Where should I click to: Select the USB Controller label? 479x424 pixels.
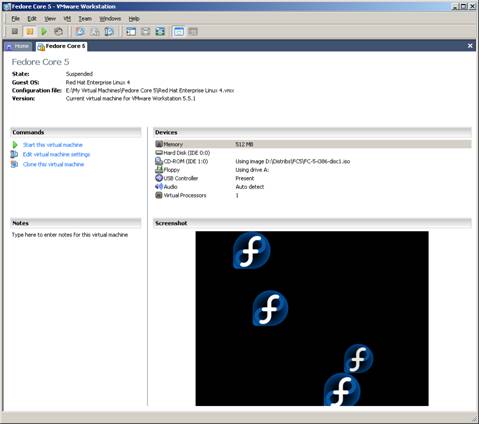coord(181,178)
